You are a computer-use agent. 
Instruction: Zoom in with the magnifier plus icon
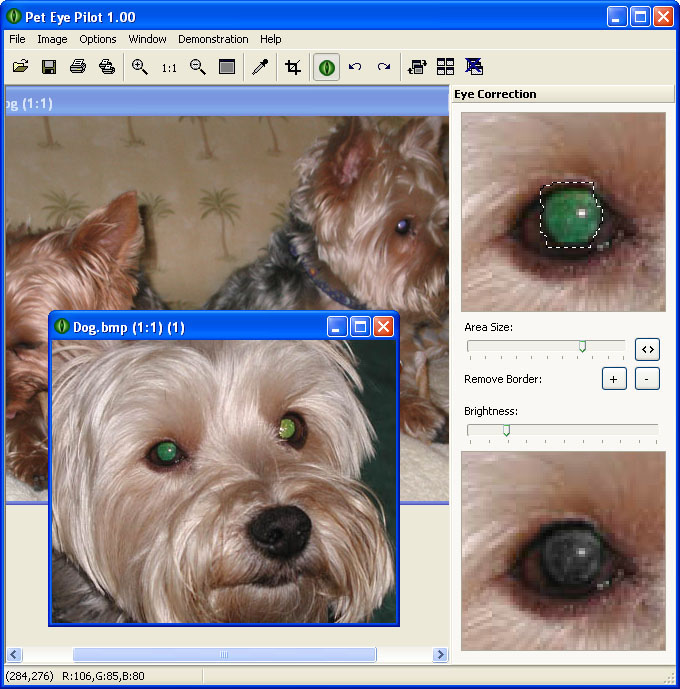pyautogui.click(x=140, y=67)
